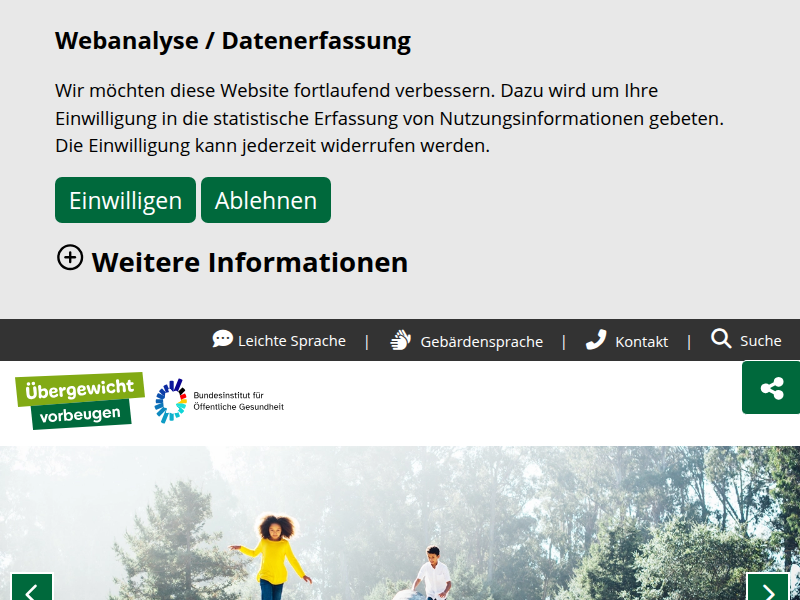Image resolution: width=800 pixels, height=600 pixels.
Task: Advance to the next slide with the right arrow
Action: coord(767,587)
